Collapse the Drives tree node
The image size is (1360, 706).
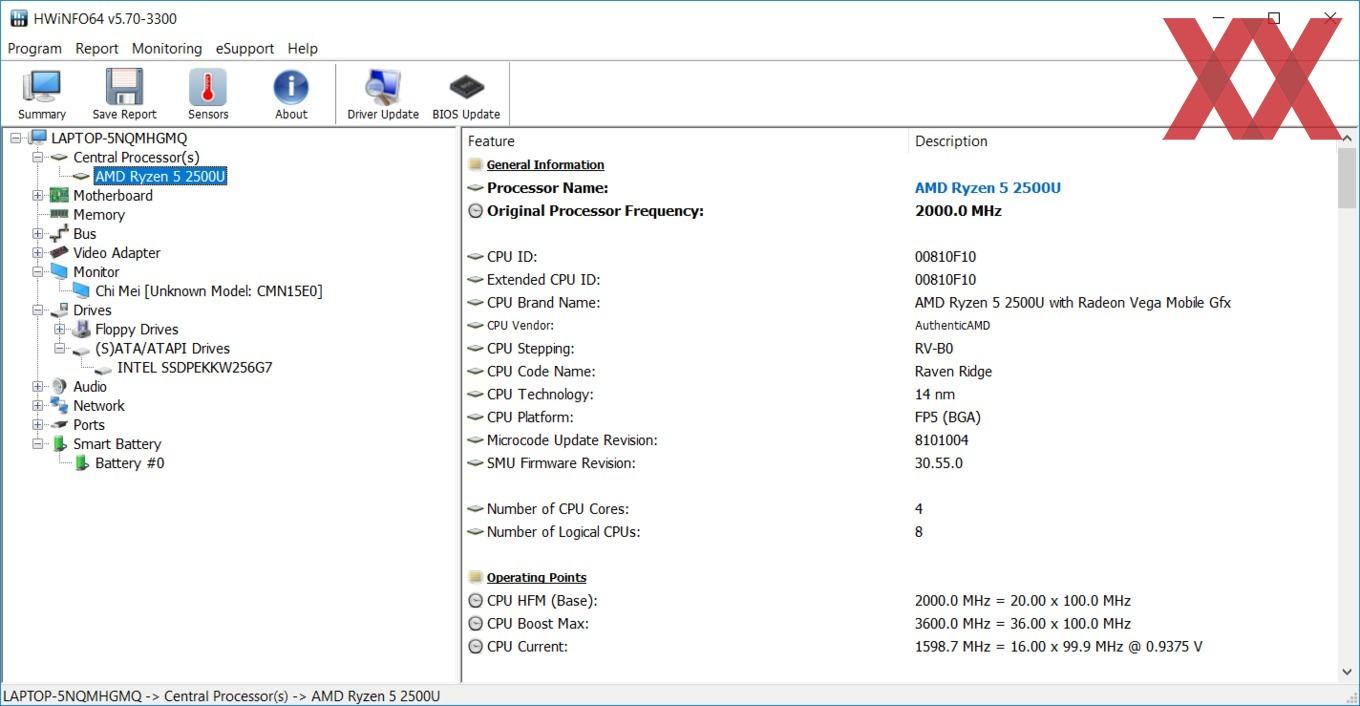click(x=38, y=310)
